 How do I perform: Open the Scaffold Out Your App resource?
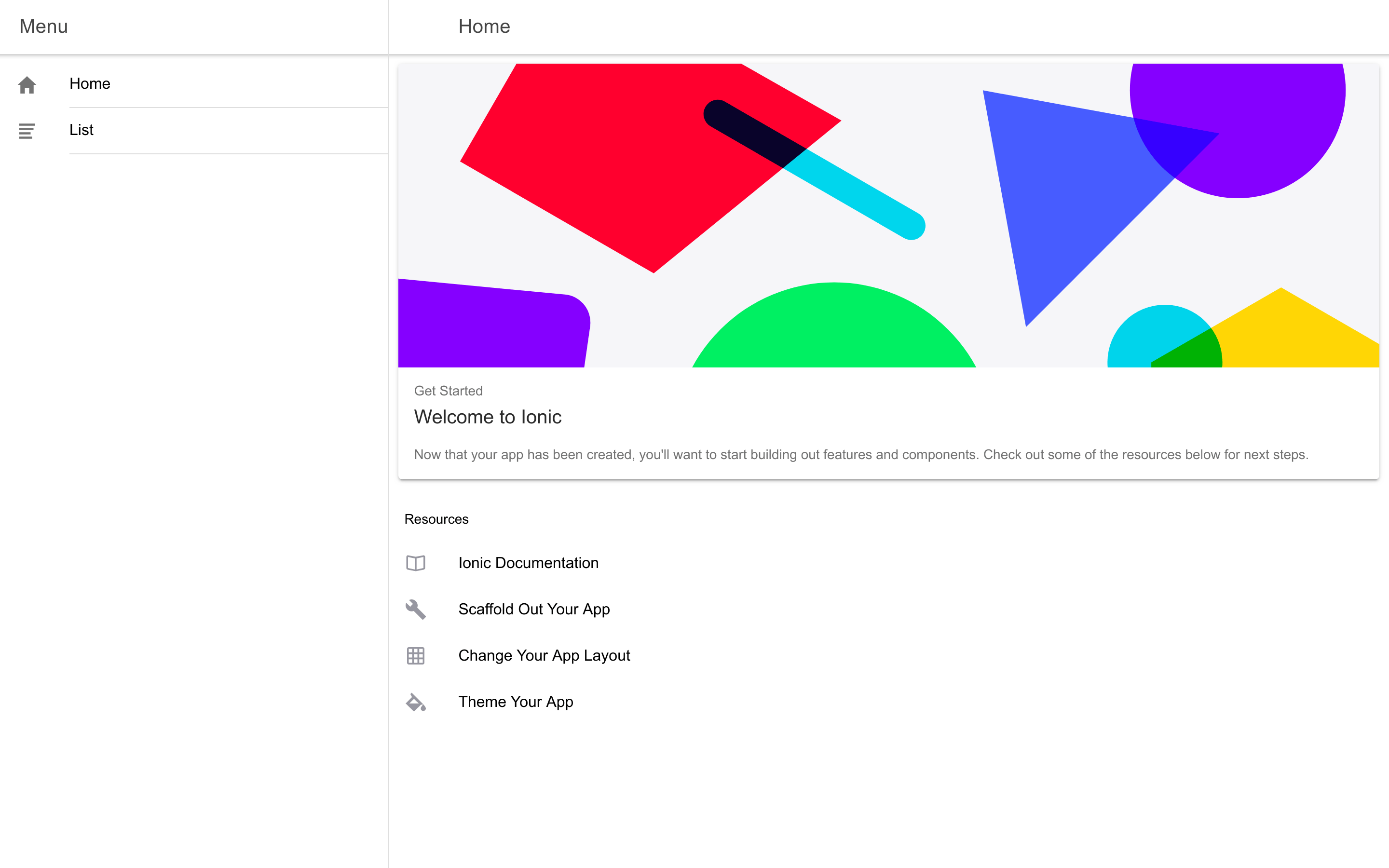(534, 609)
